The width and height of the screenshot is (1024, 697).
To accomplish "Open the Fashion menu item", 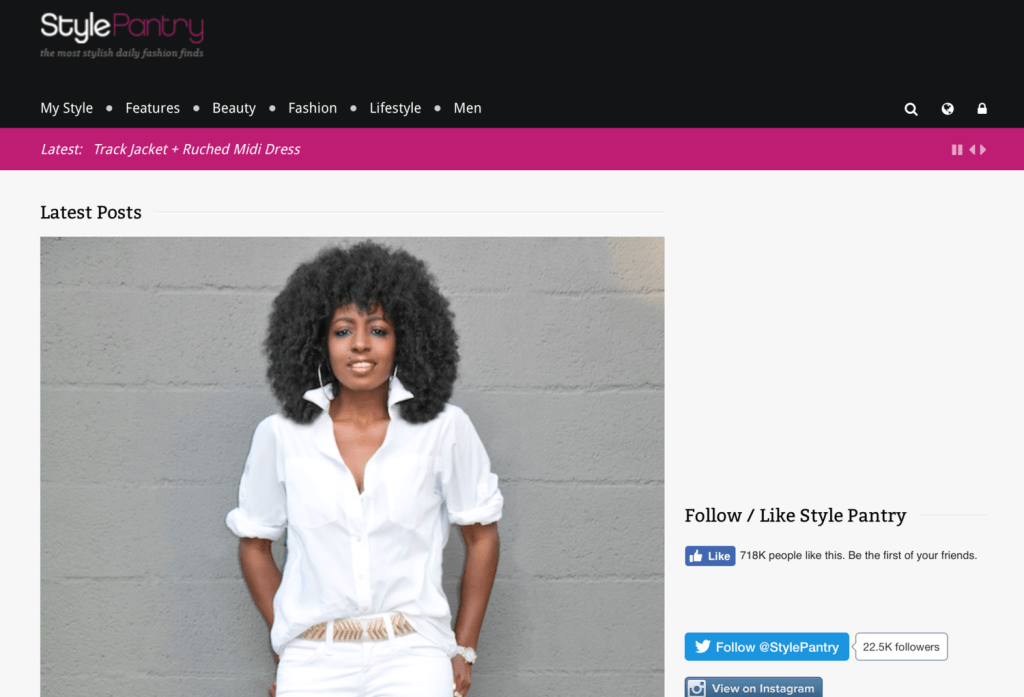I will 312,108.
